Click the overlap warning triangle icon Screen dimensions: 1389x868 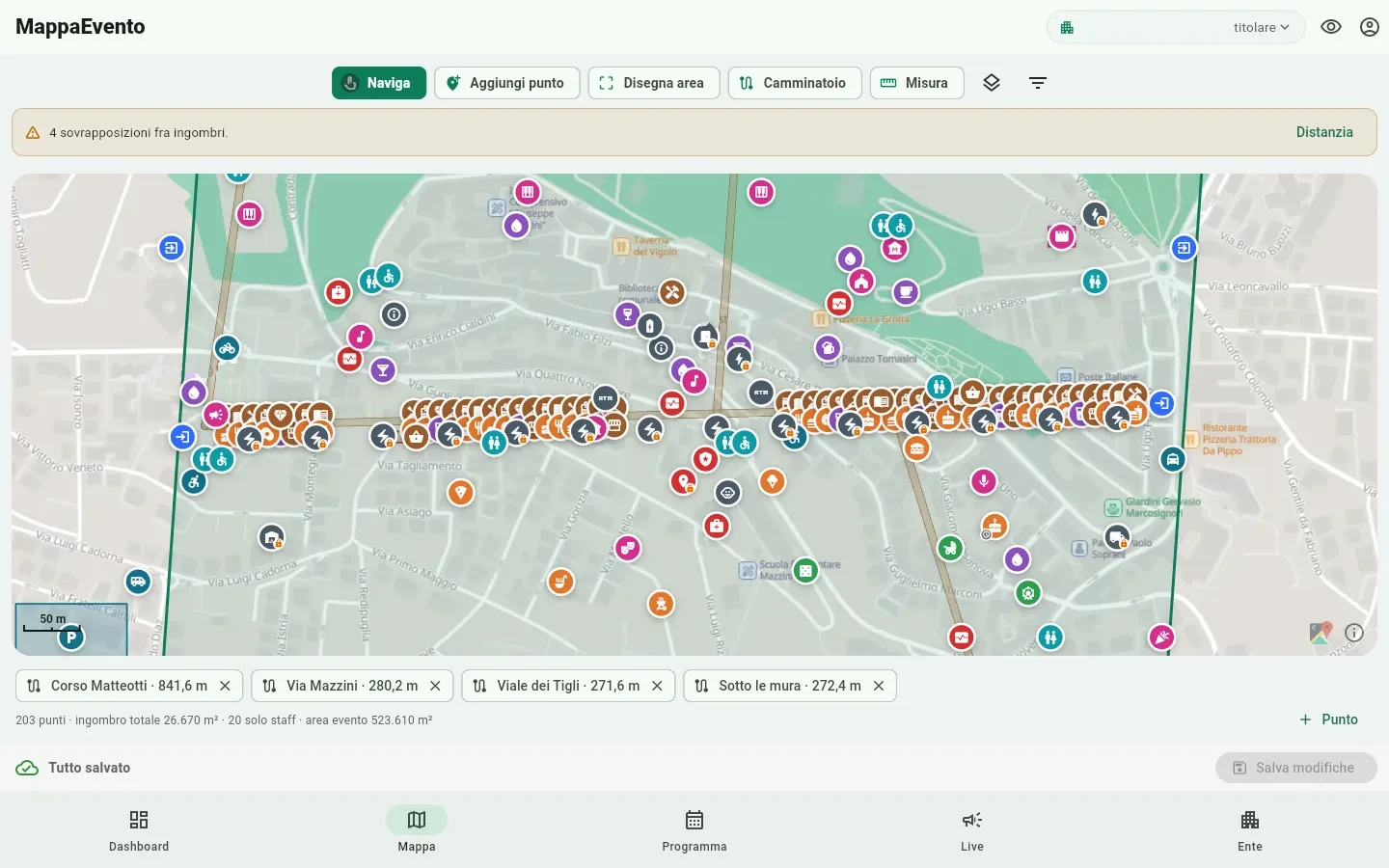pos(33,133)
